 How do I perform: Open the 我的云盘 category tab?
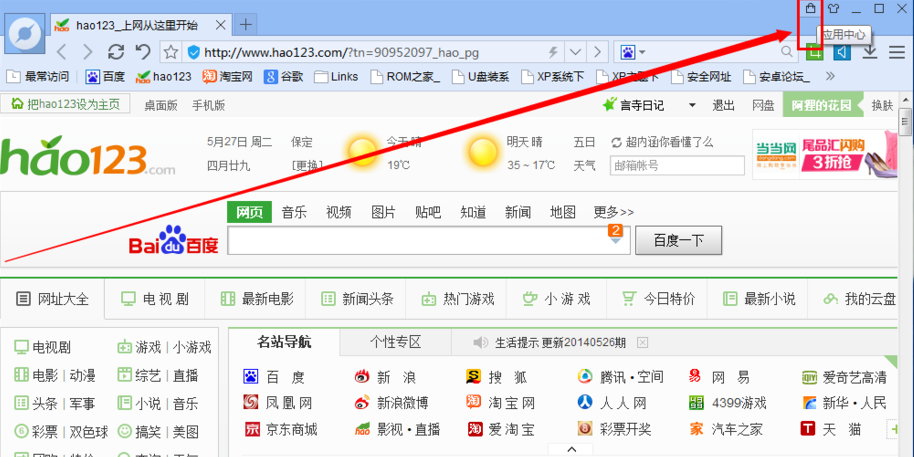(x=860, y=300)
